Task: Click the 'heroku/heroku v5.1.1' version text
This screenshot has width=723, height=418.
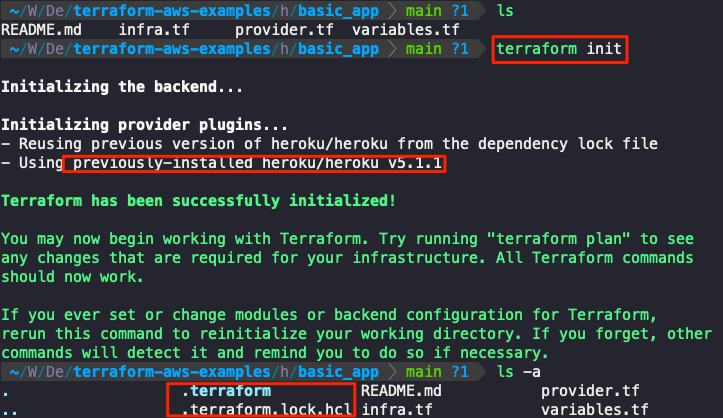Action: pos(352,163)
